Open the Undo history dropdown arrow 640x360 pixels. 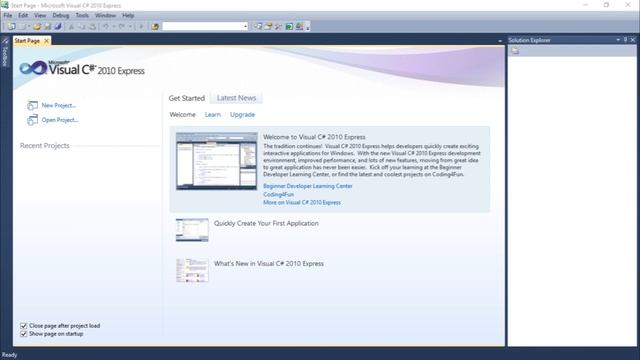[114, 27]
